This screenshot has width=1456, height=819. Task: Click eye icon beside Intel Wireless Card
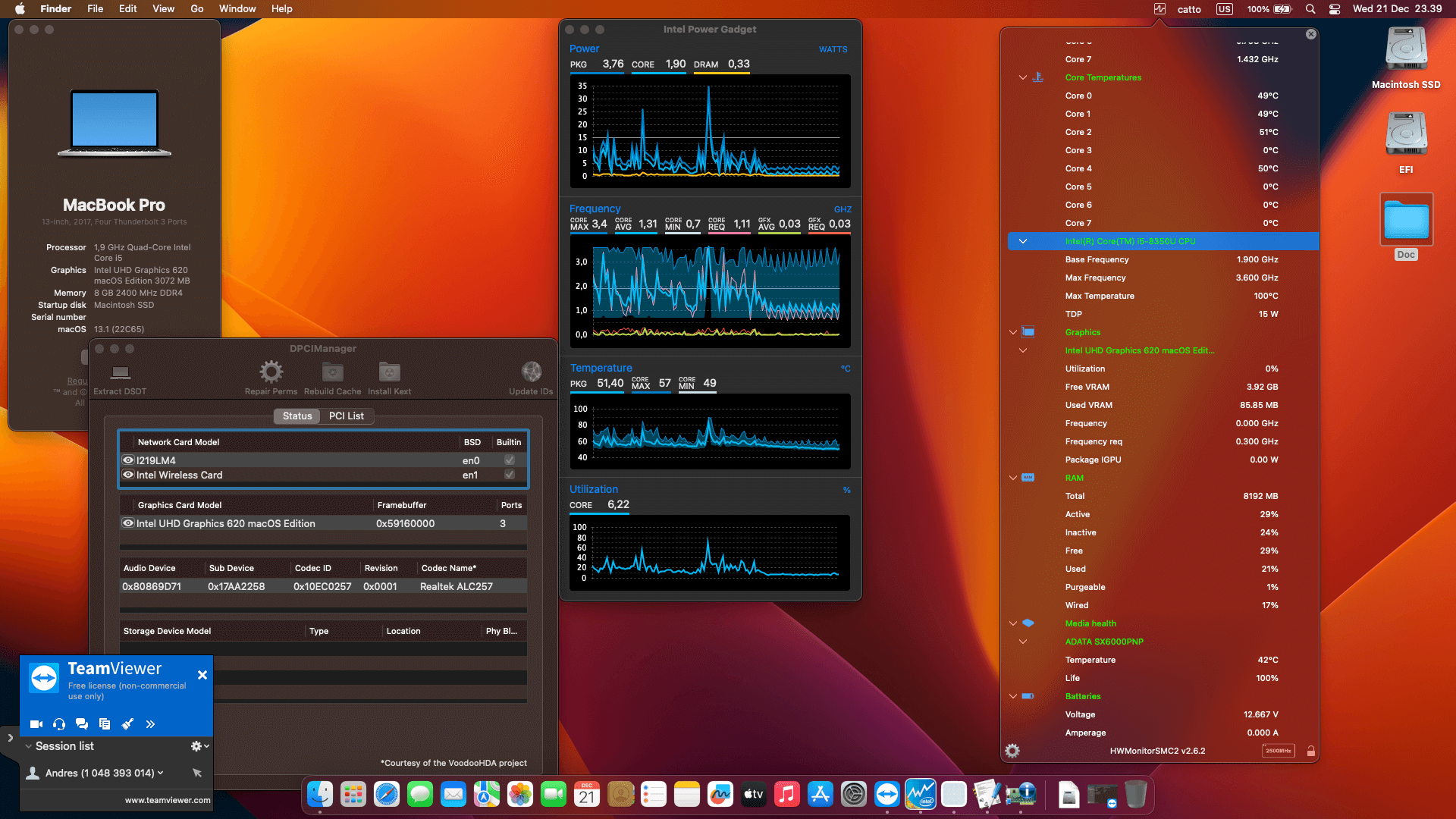[128, 475]
